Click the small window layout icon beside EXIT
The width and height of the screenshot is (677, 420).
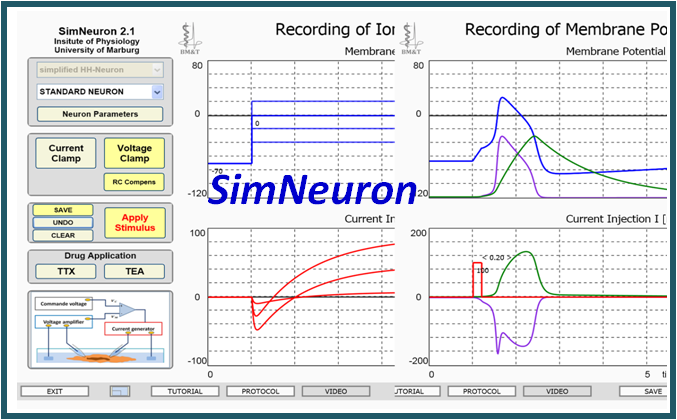coord(120,392)
